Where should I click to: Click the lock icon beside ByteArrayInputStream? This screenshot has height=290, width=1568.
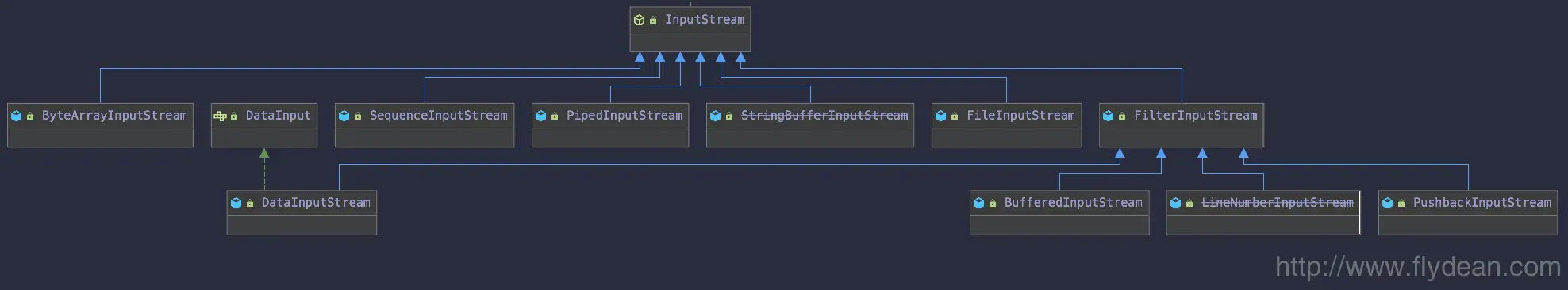(30, 116)
